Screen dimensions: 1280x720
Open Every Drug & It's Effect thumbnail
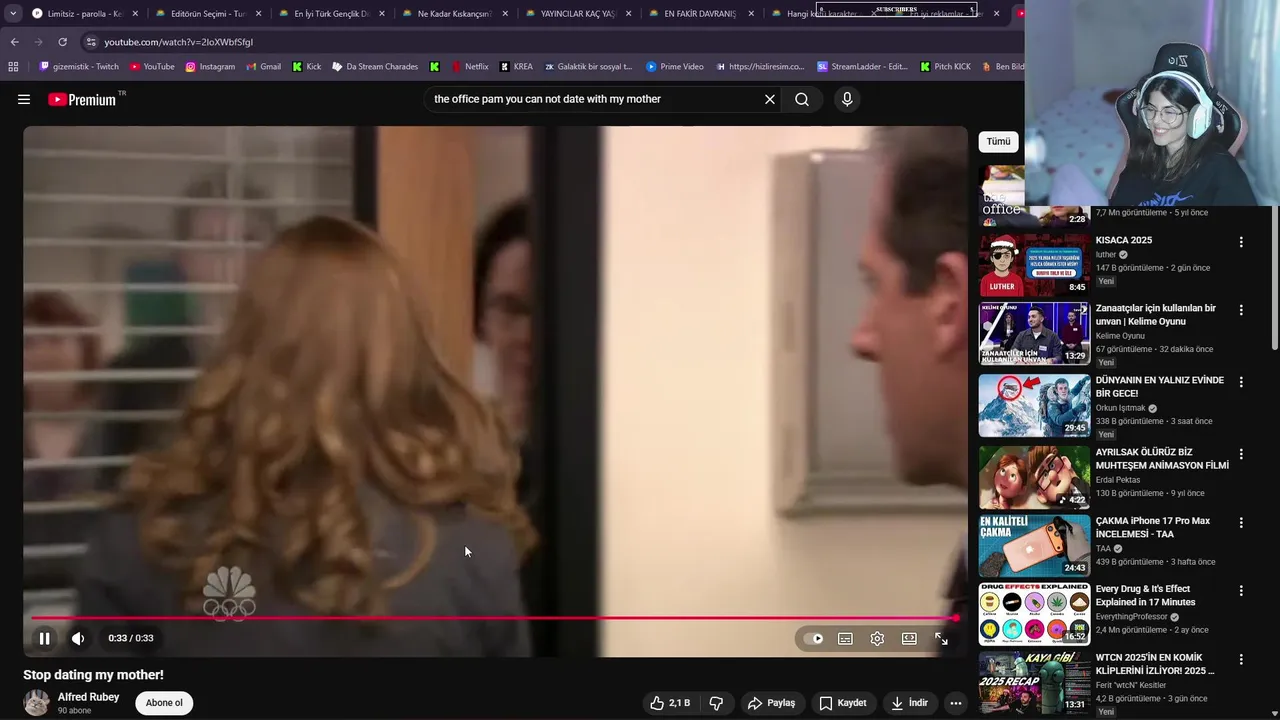coord(1034,614)
